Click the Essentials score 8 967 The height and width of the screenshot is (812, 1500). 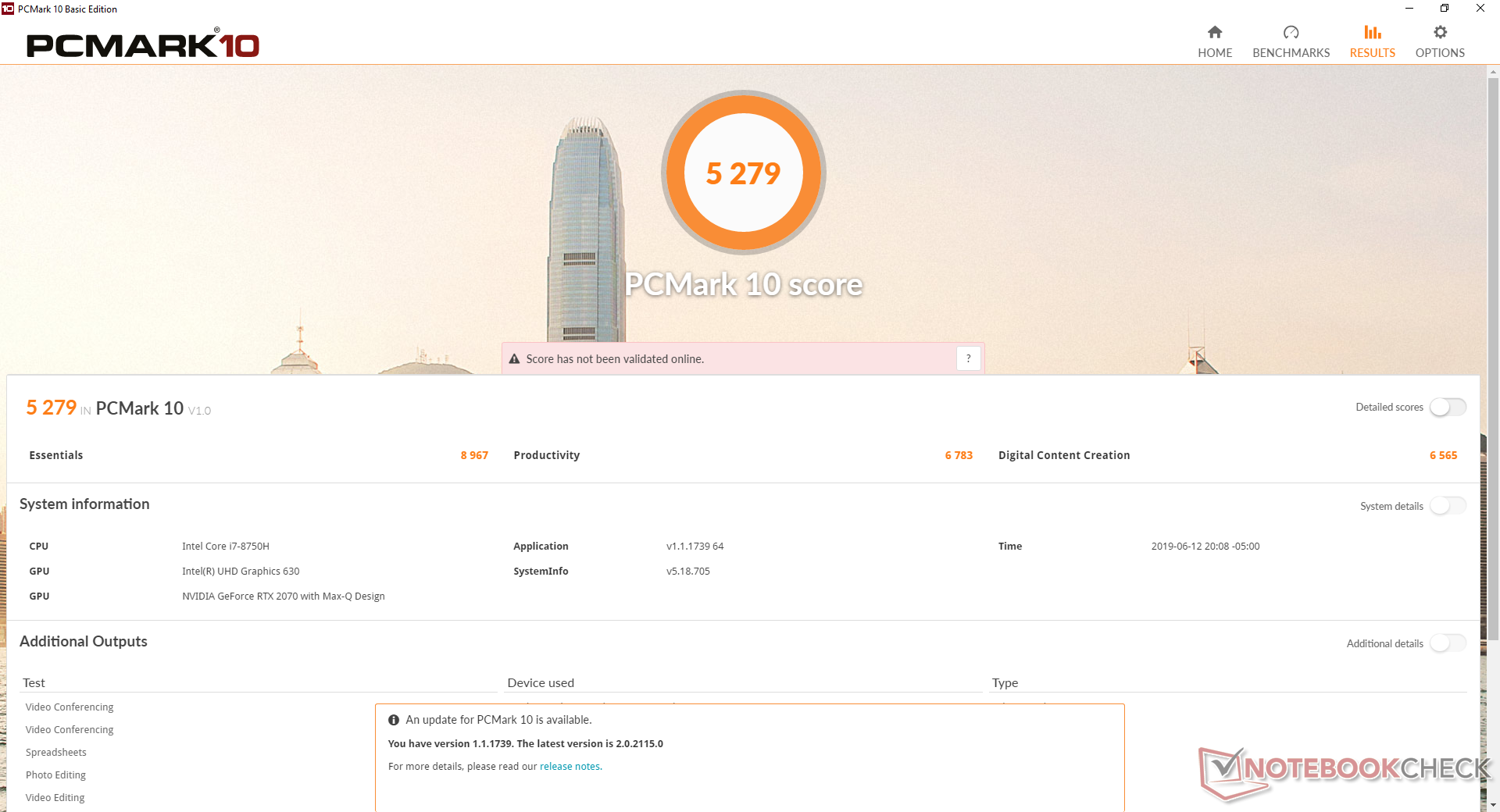tap(474, 455)
